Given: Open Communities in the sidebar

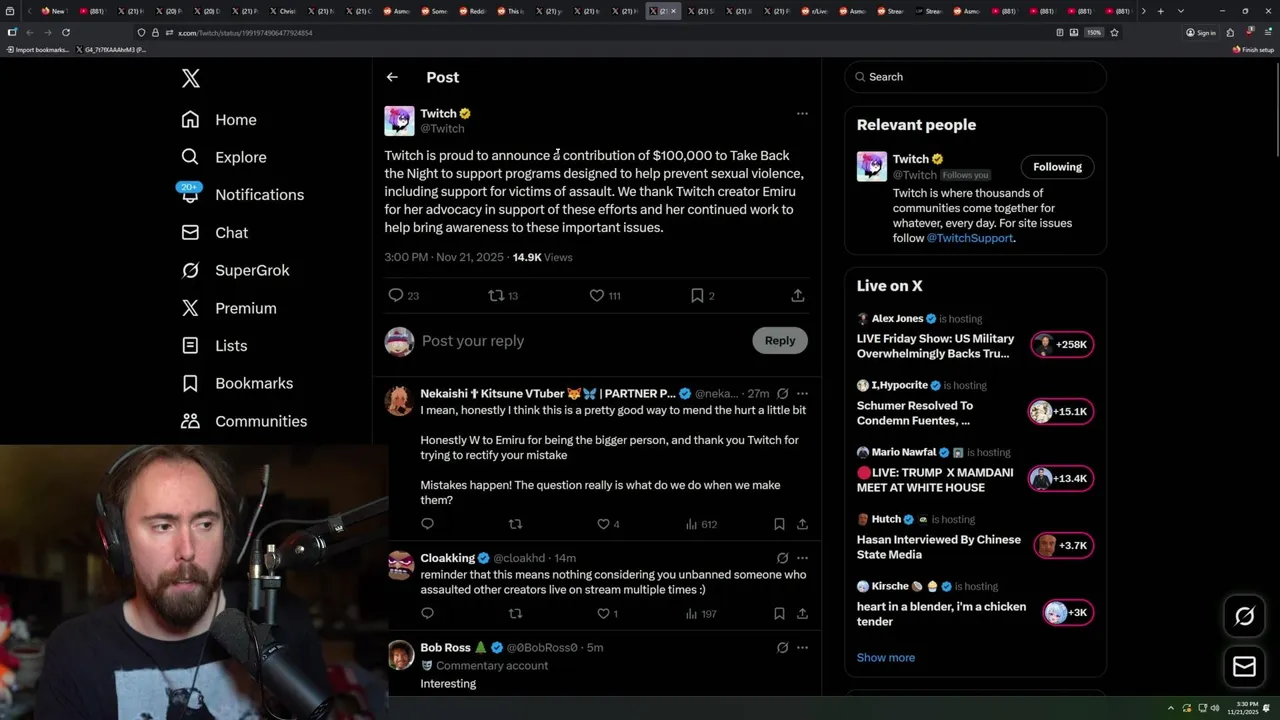Looking at the screenshot, I should 244,421.
